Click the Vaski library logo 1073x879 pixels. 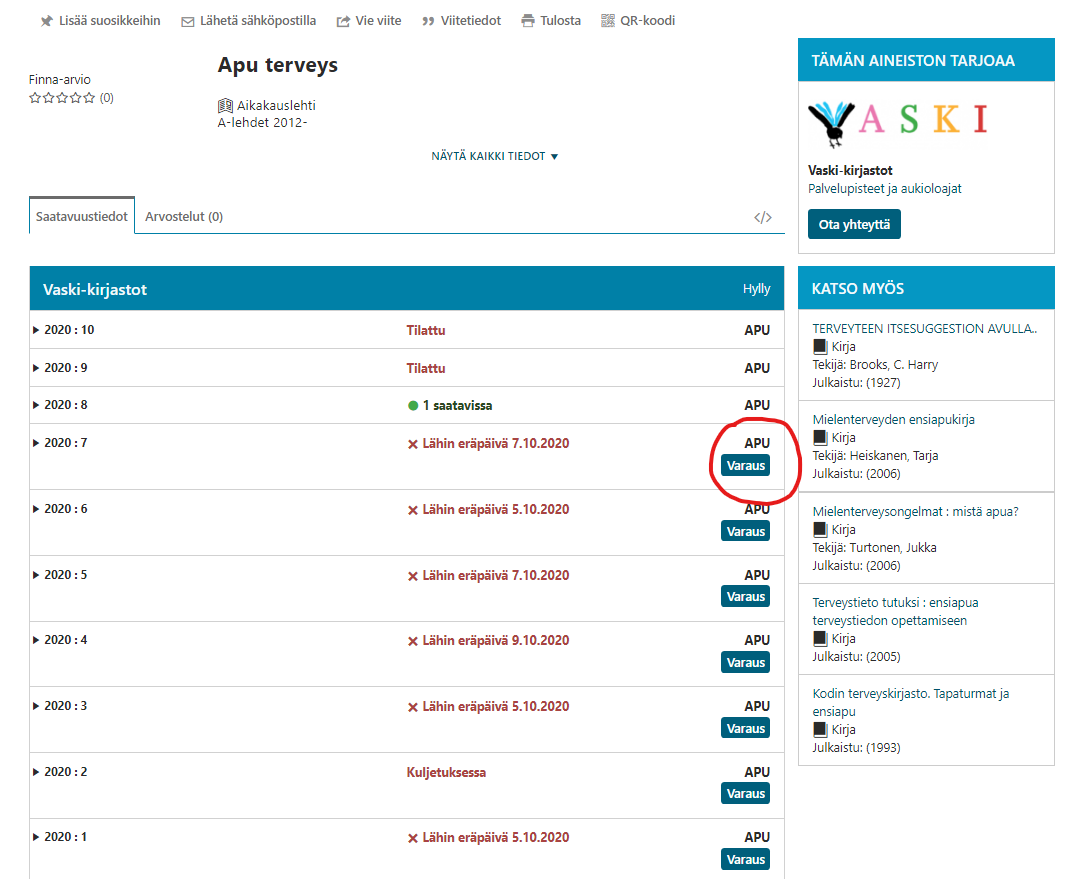coord(897,119)
